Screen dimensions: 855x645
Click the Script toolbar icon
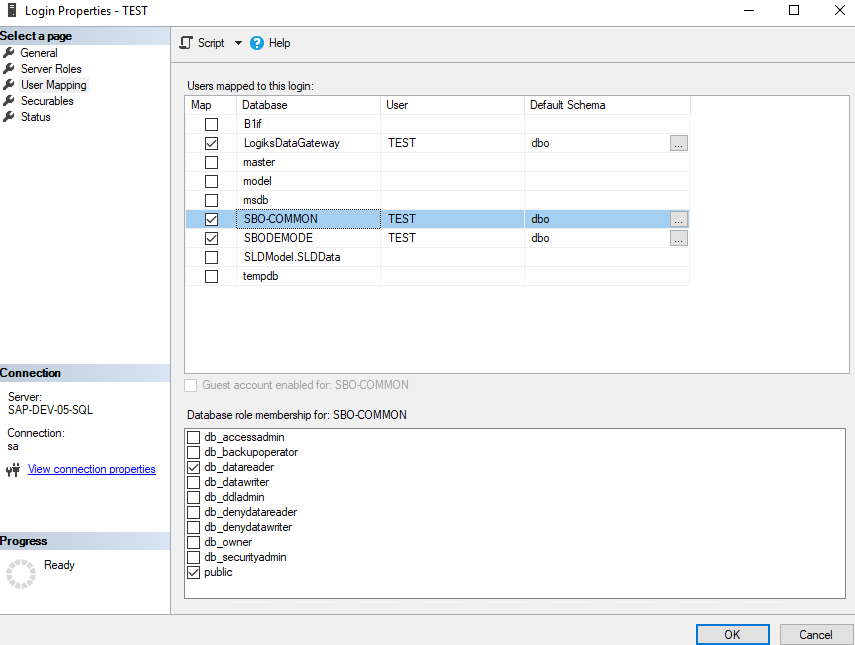tap(186, 43)
